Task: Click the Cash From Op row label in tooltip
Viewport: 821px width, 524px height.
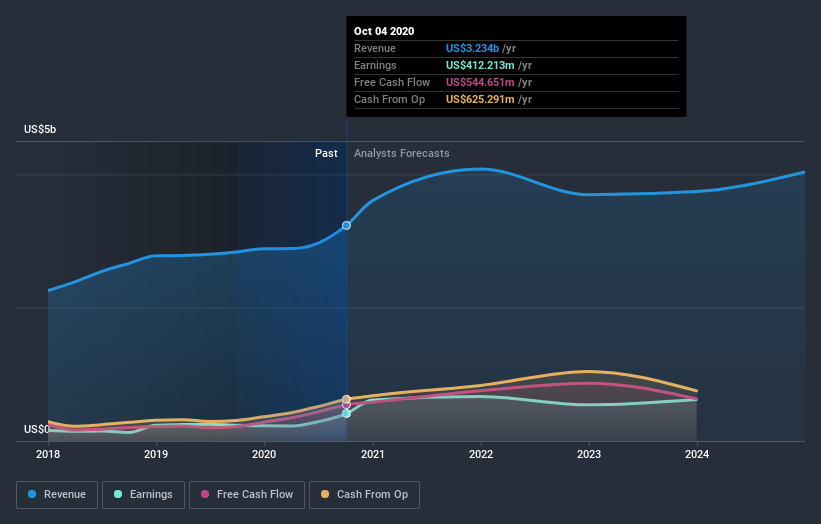Action: [x=390, y=99]
